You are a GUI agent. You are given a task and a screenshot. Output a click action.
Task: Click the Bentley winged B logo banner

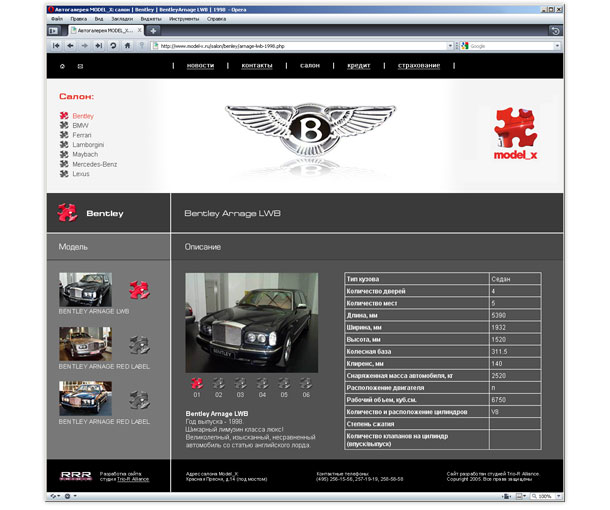click(310, 130)
